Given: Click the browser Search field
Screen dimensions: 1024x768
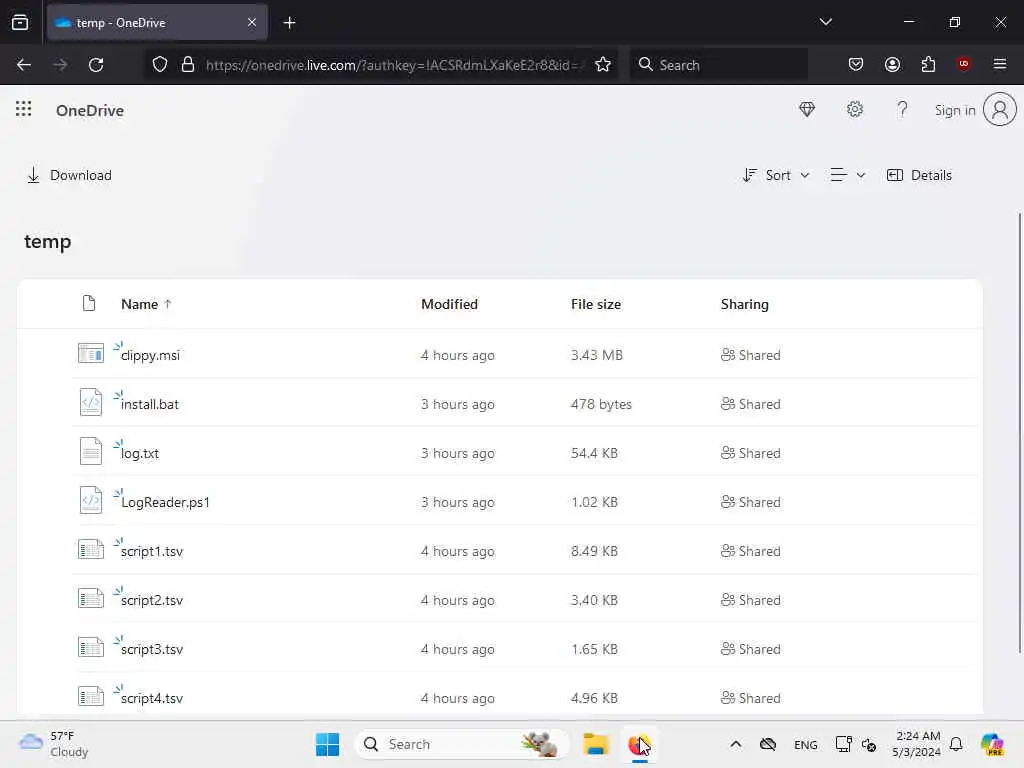Looking at the screenshot, I should click(718, 65).
